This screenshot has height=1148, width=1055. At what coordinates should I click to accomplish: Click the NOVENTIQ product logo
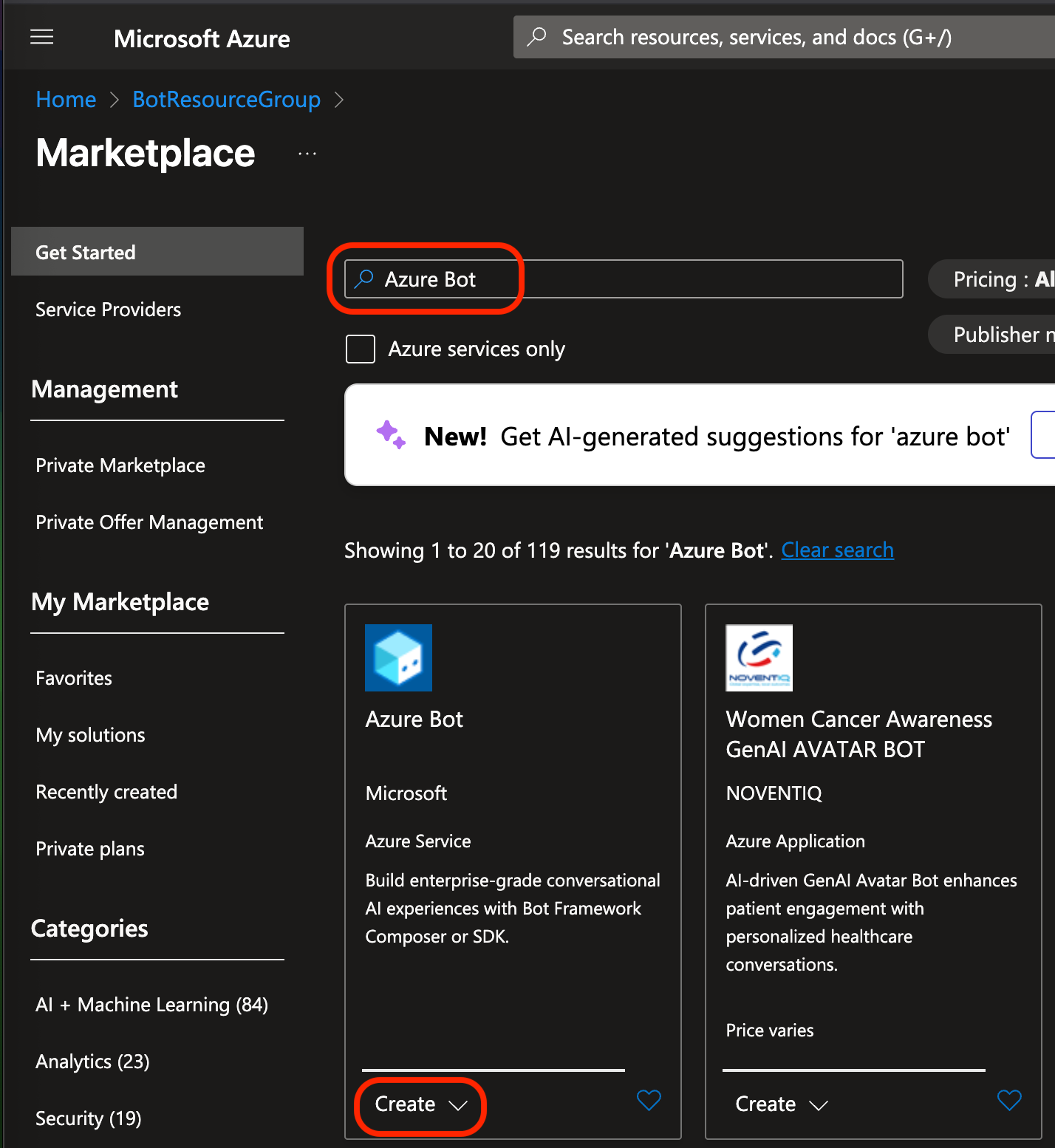pyautogui.click(x=759, y=657)
